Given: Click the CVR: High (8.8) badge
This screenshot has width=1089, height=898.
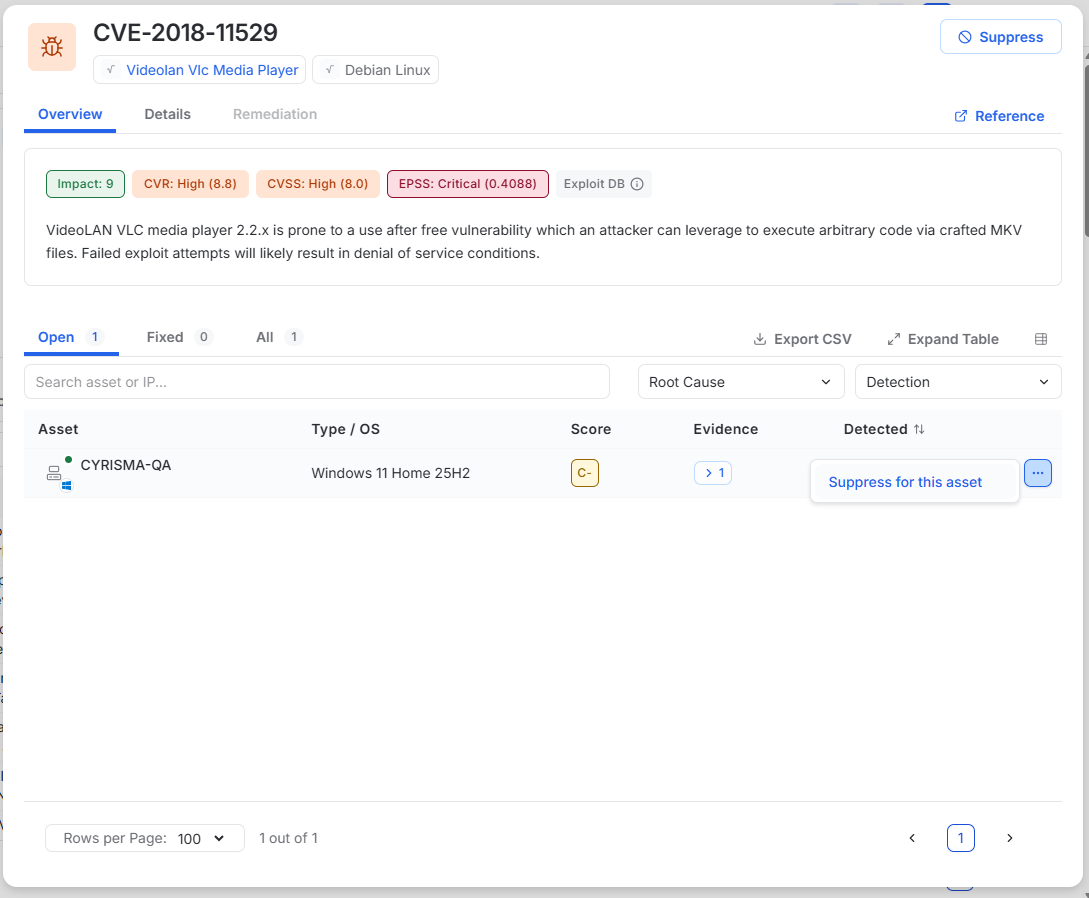Looking at the screenshot, I should [x=190, y=184].
